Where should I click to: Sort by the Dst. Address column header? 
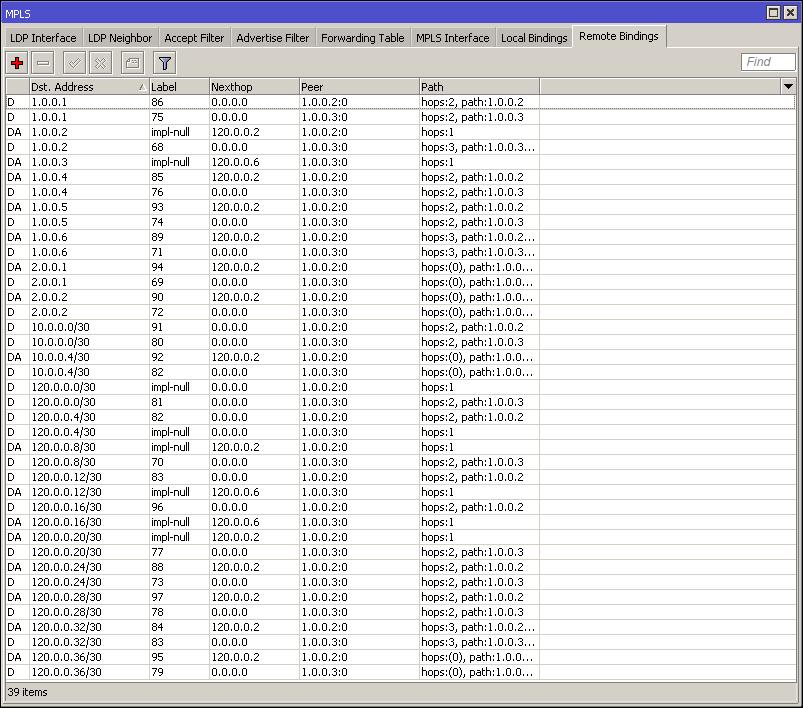(x=89, y=87)
